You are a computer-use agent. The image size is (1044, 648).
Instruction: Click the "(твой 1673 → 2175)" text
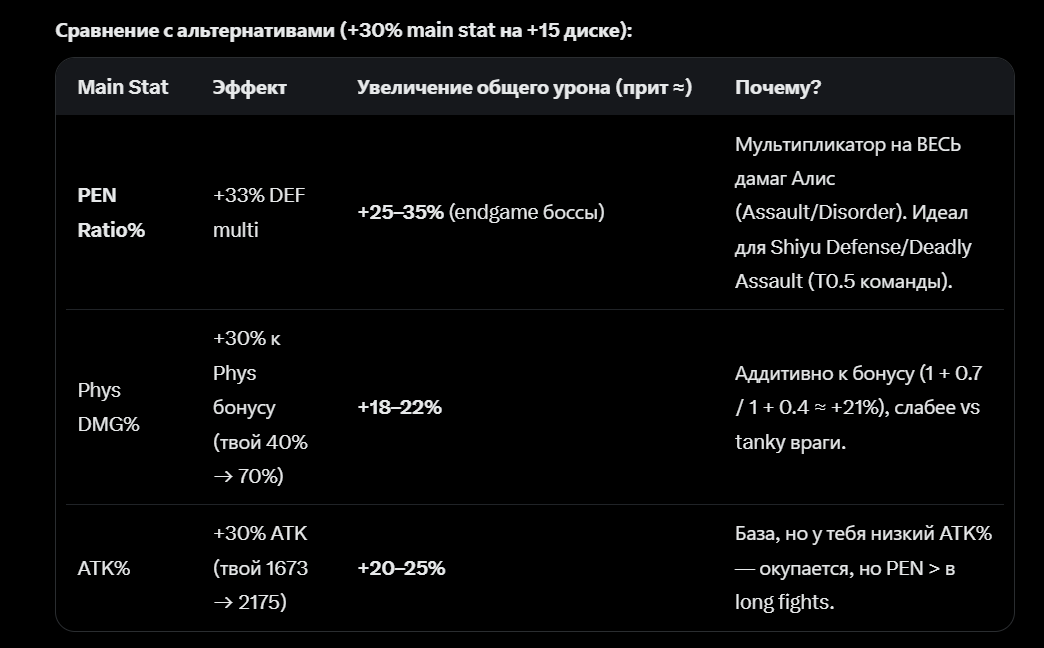click(x=260, y=585)
